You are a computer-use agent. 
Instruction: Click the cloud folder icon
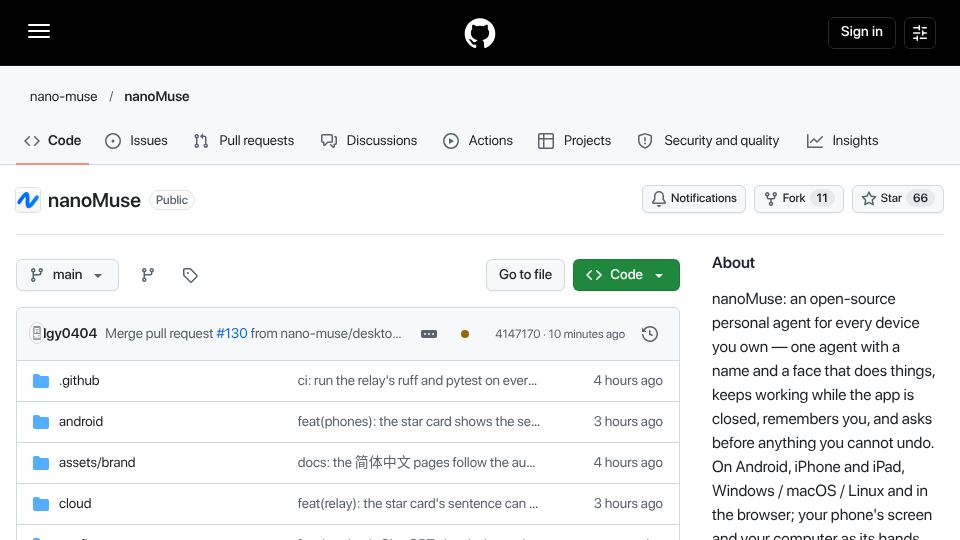click(40, 504)
